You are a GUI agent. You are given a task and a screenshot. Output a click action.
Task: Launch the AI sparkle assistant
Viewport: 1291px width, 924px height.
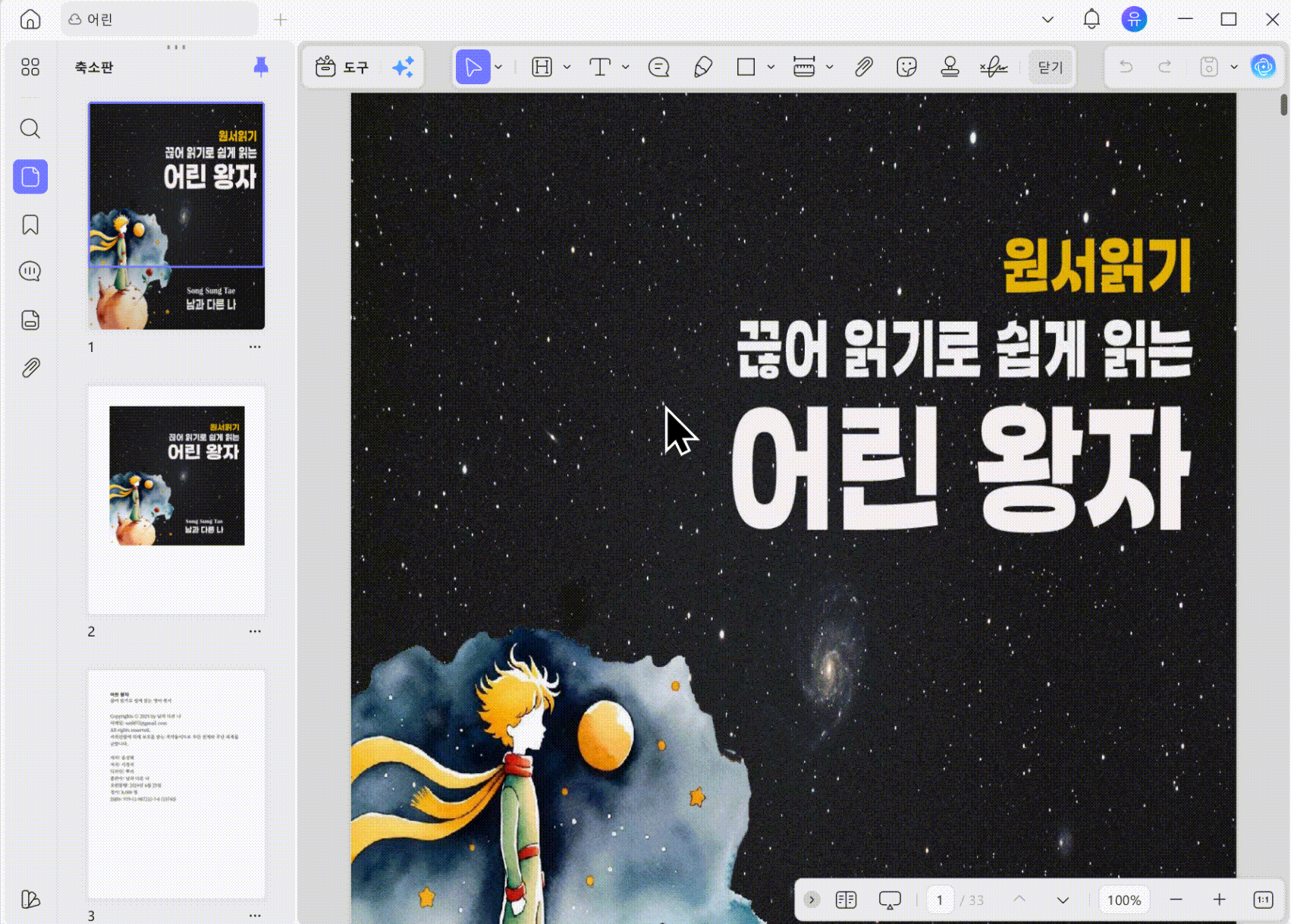click(x=403, y=67)
